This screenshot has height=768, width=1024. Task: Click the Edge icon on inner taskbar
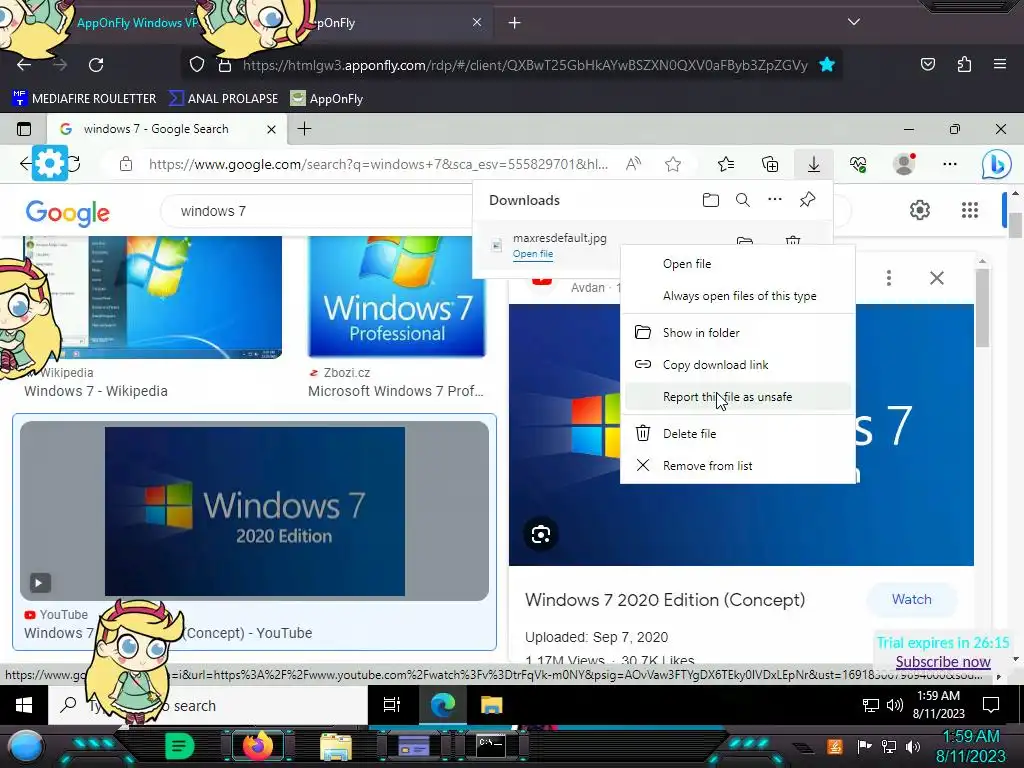(x=443, y=705)
